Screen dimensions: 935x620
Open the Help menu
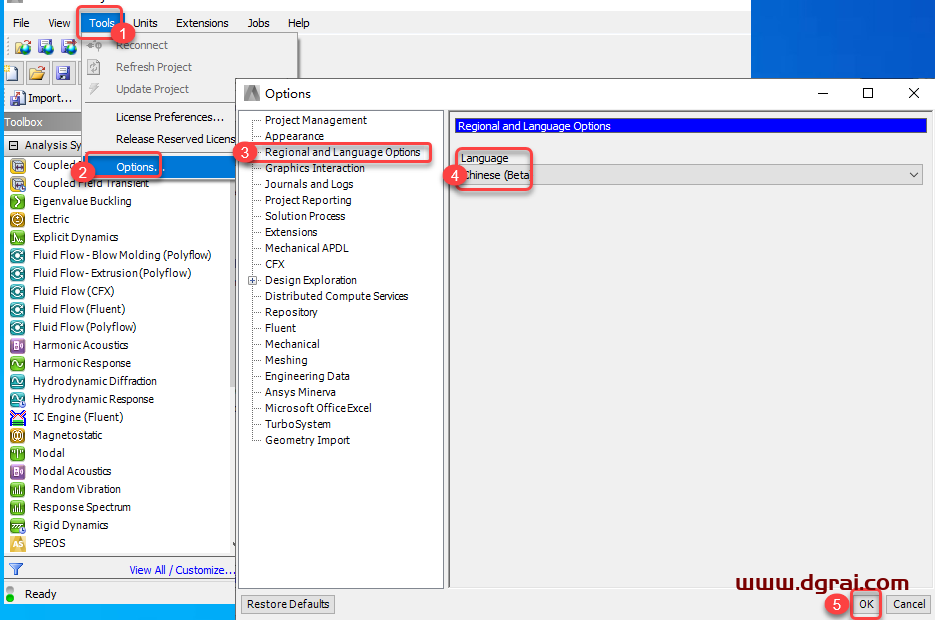(x=298, y=23)
